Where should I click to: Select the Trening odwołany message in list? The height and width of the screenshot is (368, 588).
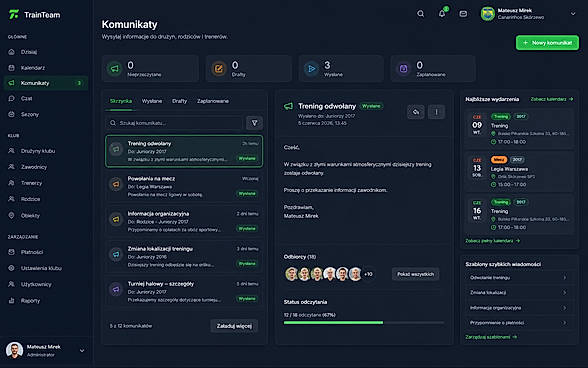click(x=184, y=151)
